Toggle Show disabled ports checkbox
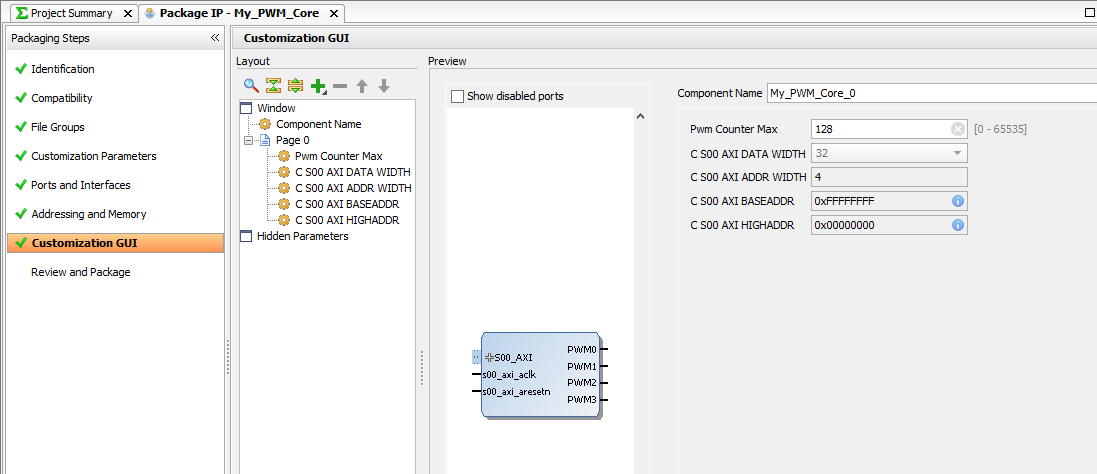 pyautogui.click(x=458, y=96)
